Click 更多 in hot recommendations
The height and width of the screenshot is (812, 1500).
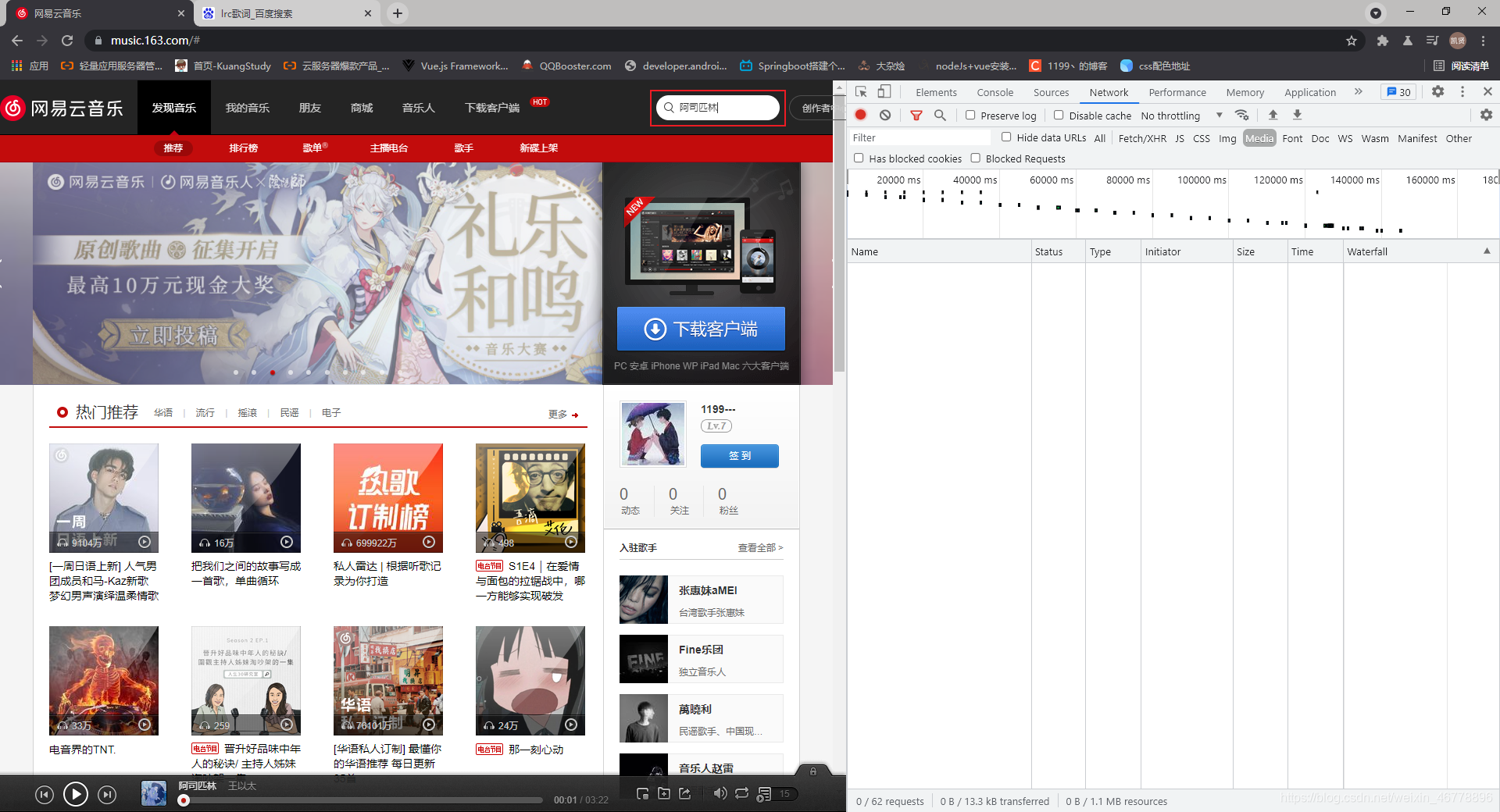click(563, 414)
